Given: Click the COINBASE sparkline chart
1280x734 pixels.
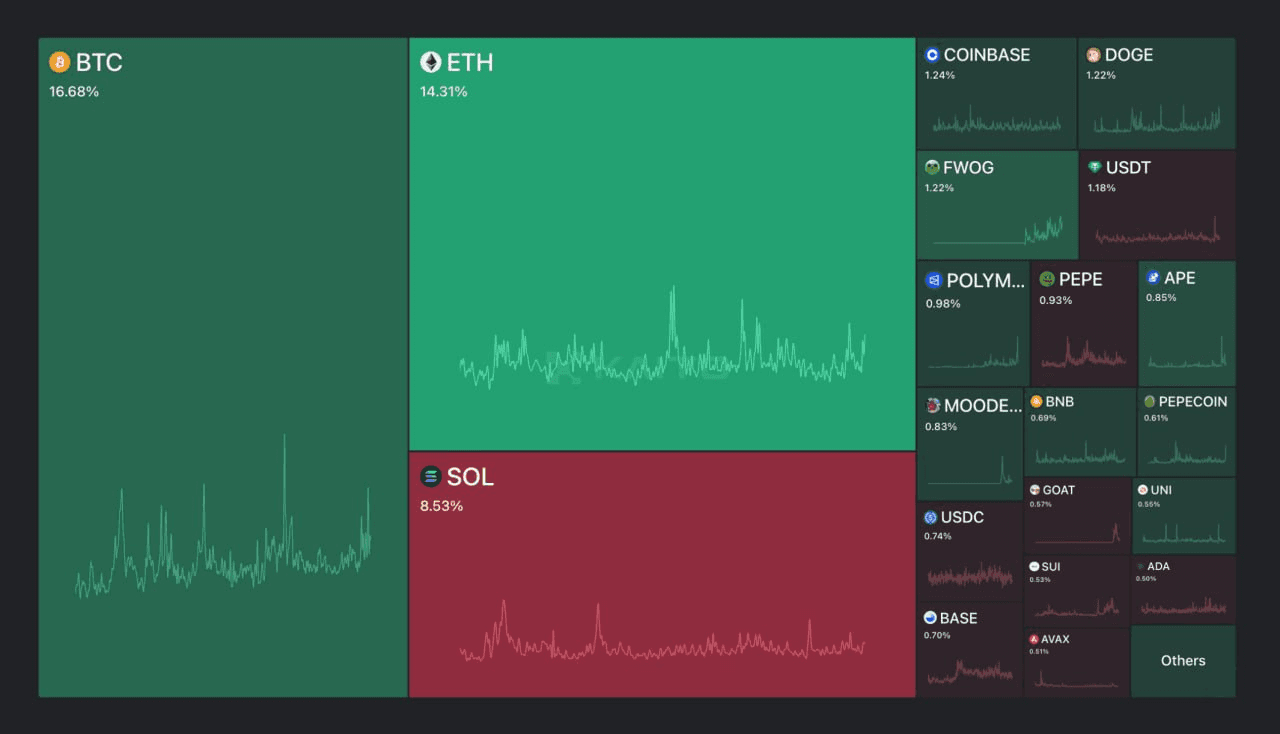Looking at the screenshot, I should click(x=997, y=120).
